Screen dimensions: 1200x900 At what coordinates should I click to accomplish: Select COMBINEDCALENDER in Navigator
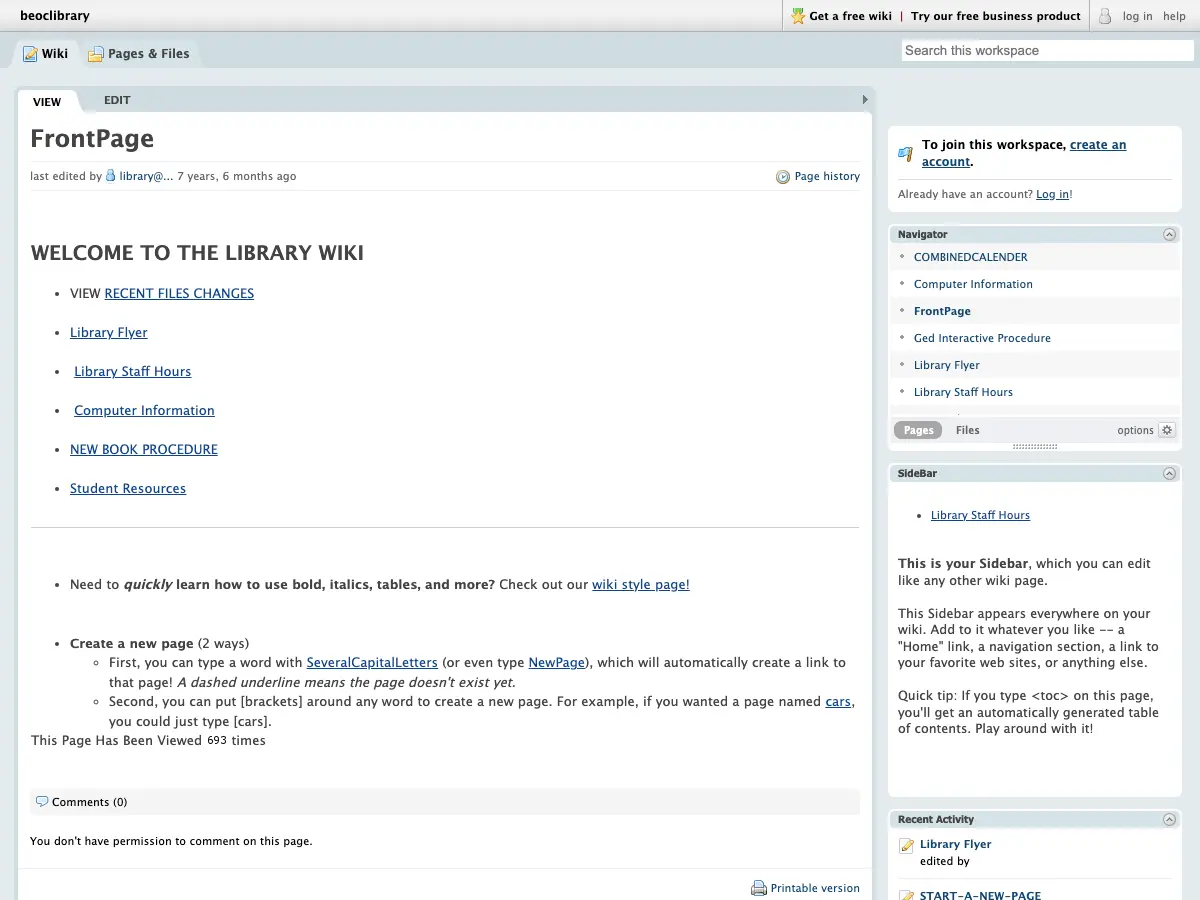(971, 257)
